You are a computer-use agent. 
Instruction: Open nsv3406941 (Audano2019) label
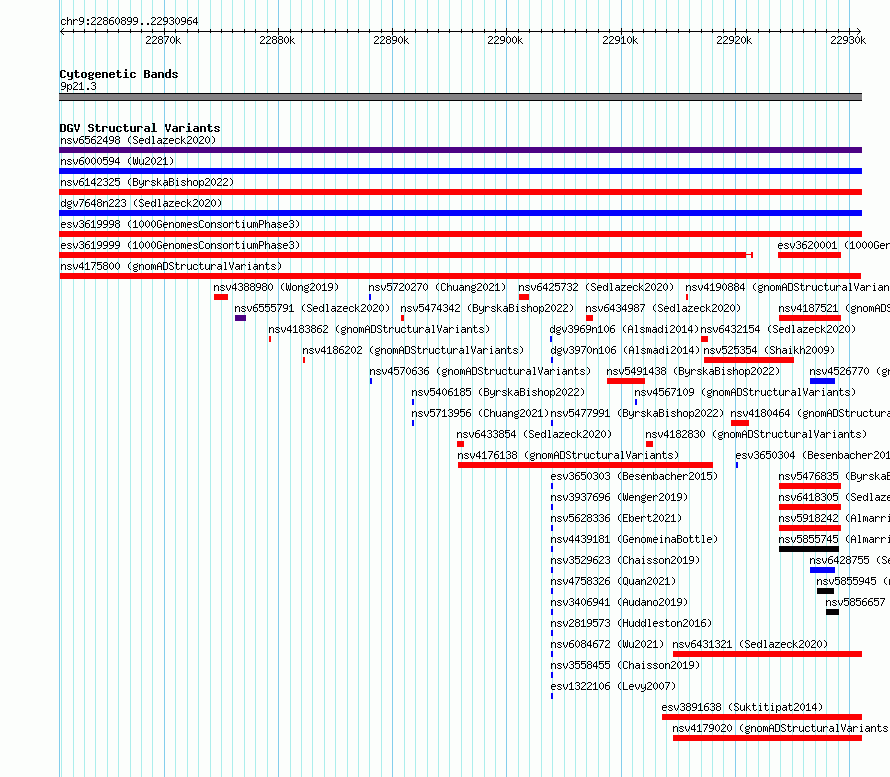tap(619, 602)
